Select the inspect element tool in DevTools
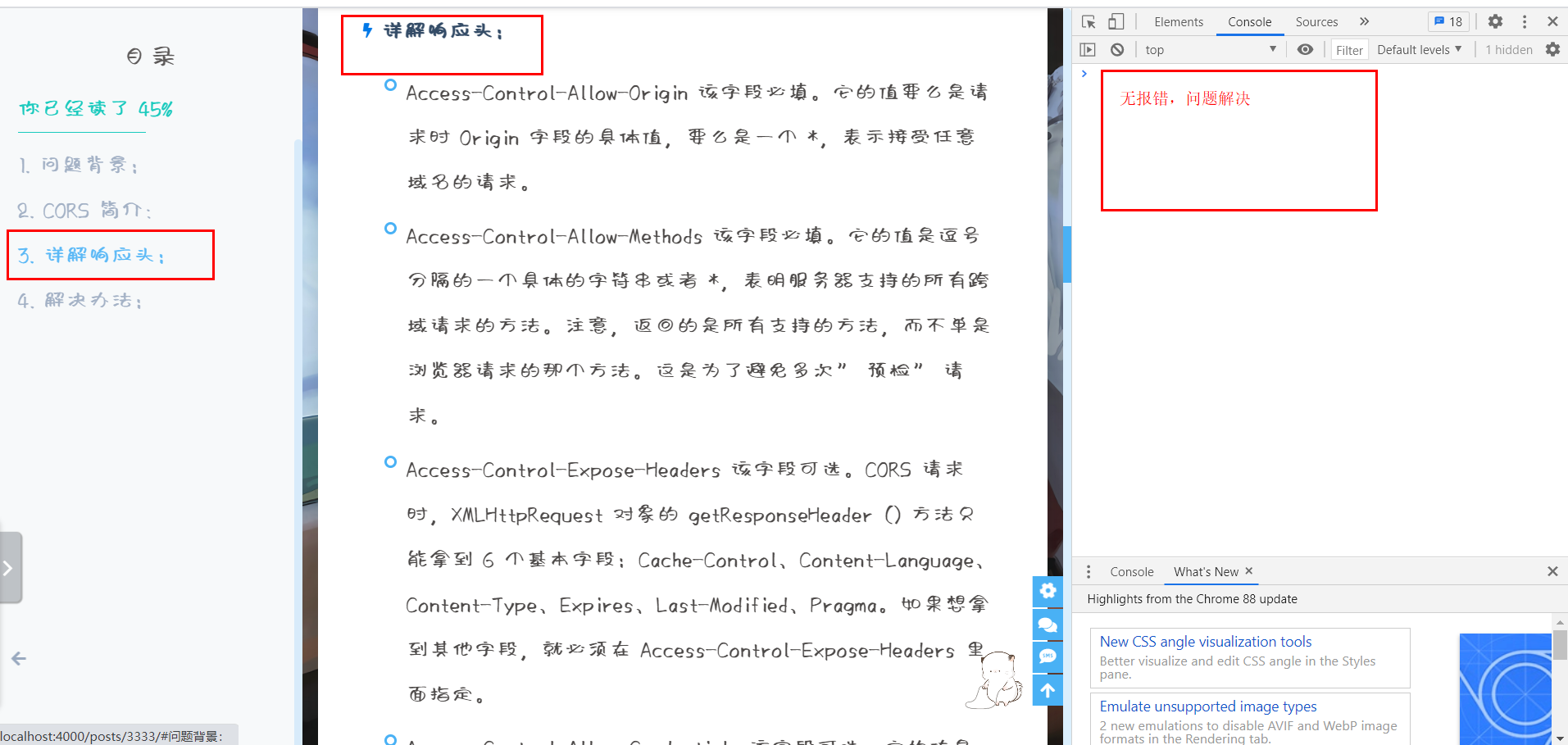Image resolution: width=1568 pixels, height=745 pixels. point(1088,21)
